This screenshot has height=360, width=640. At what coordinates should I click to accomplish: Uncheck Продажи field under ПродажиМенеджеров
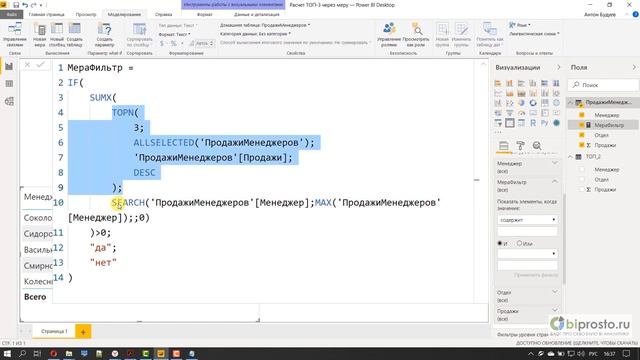pyautogui.click(x=582, y=145)
